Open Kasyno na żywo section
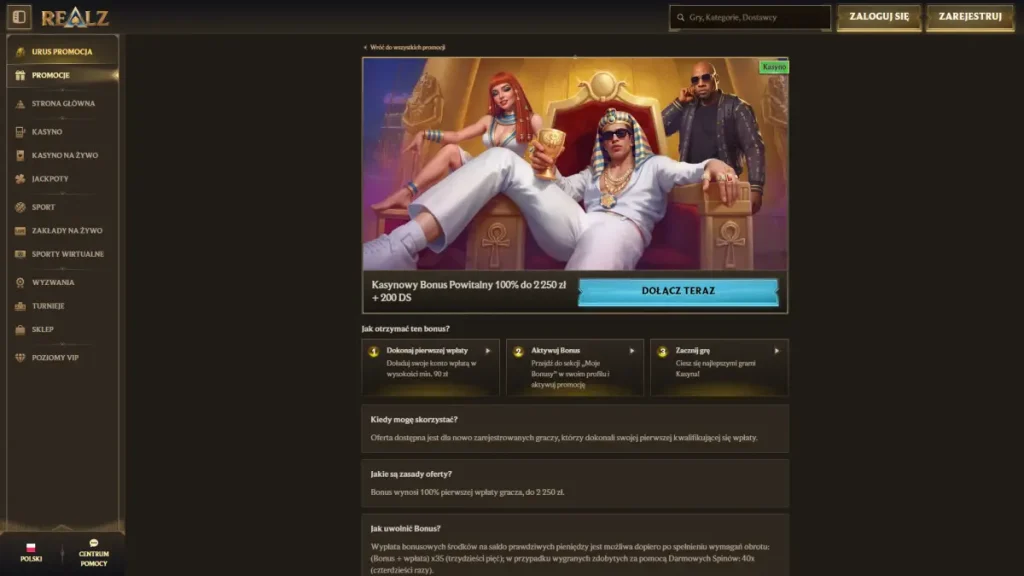The image size is (1024, 576). [63, 155]
